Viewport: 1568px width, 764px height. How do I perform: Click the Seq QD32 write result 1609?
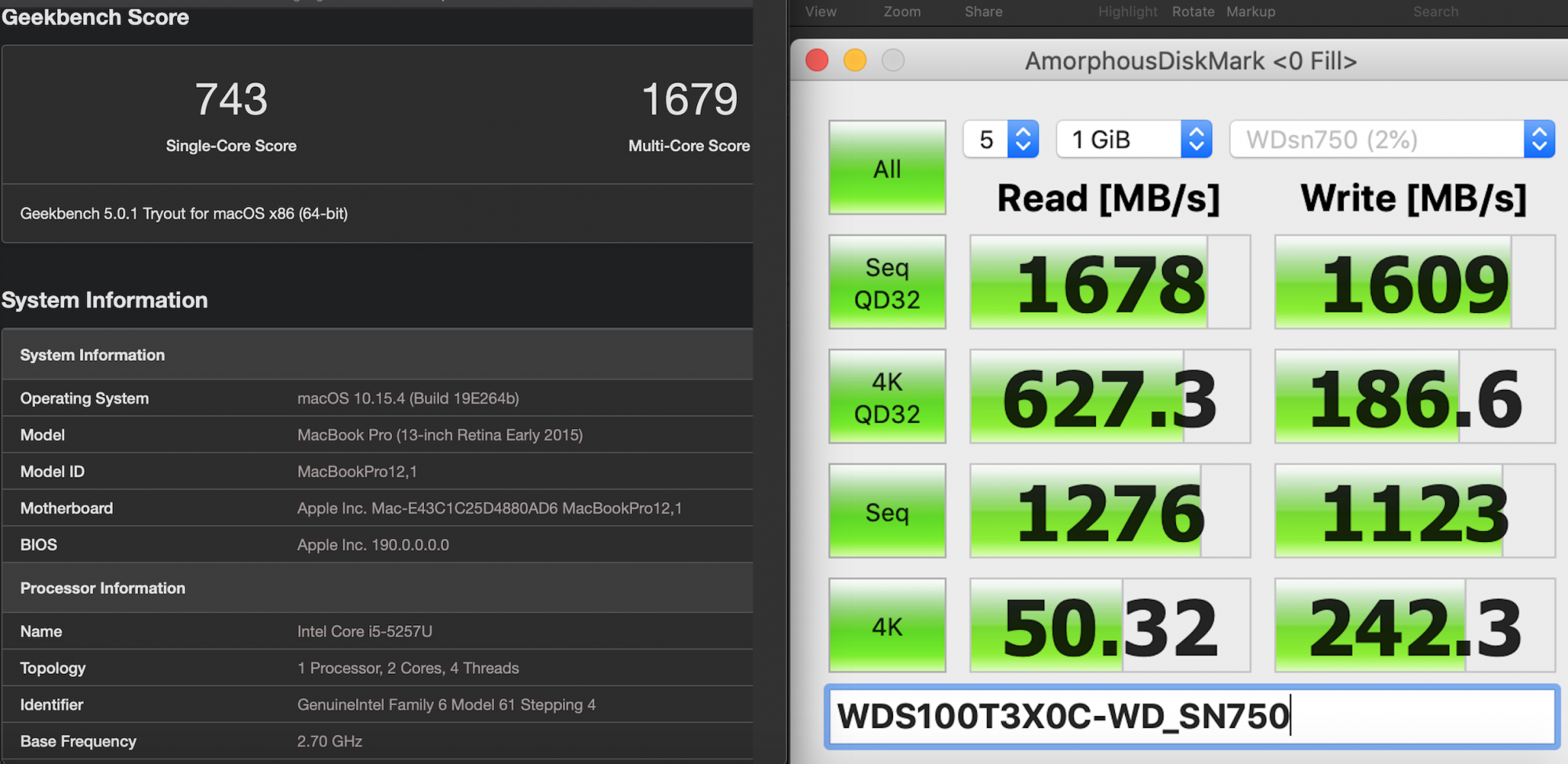1415,282
